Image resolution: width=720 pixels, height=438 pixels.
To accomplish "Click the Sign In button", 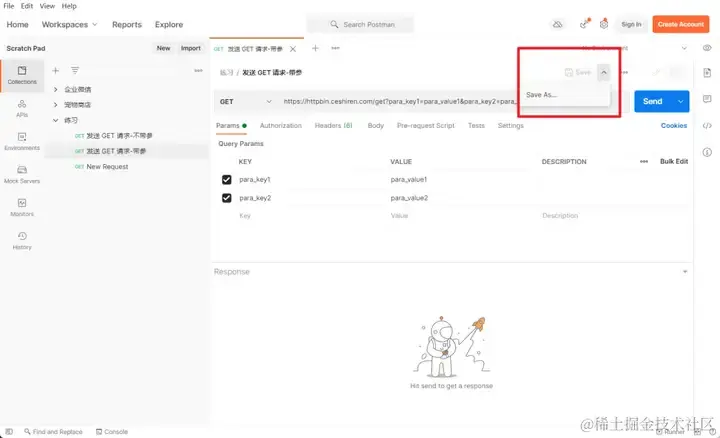I will 631,24.
